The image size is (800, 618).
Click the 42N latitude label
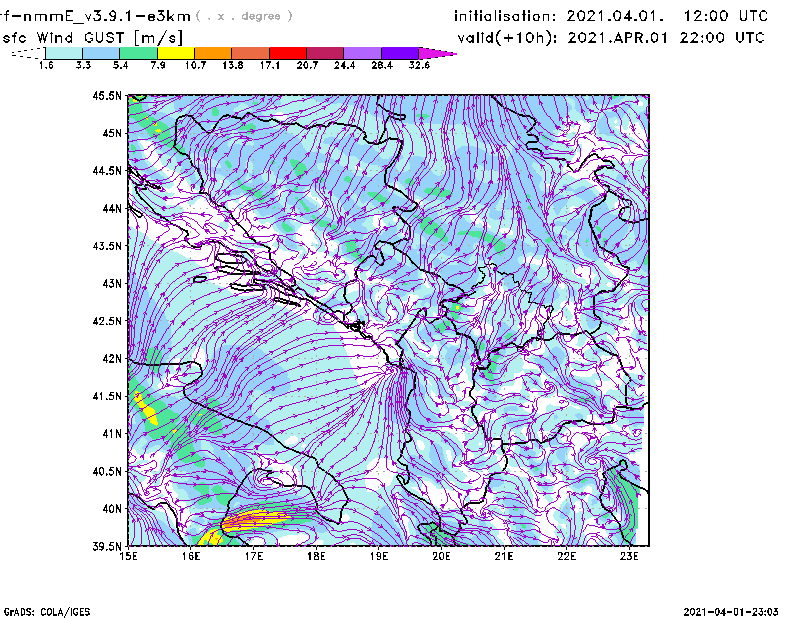click(x=112, y=359)
